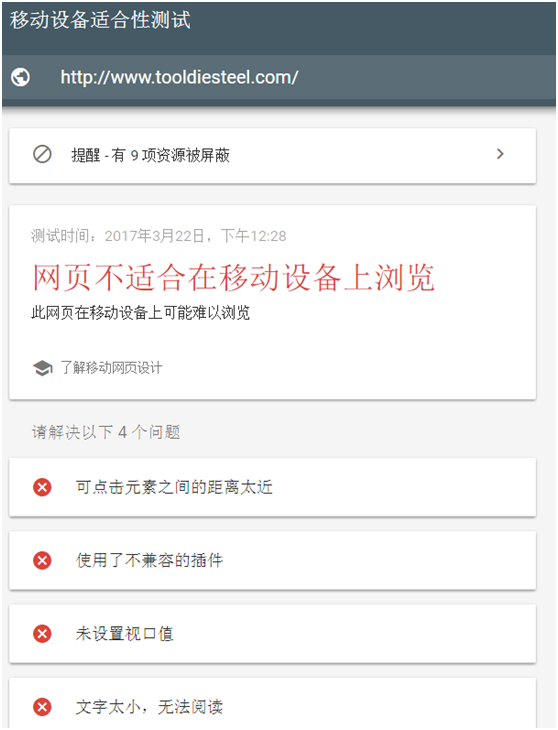Click red error icon for 文字太小，无法阅读
The width and height of the screenshot is (558, 730).
tap(42, 707)
